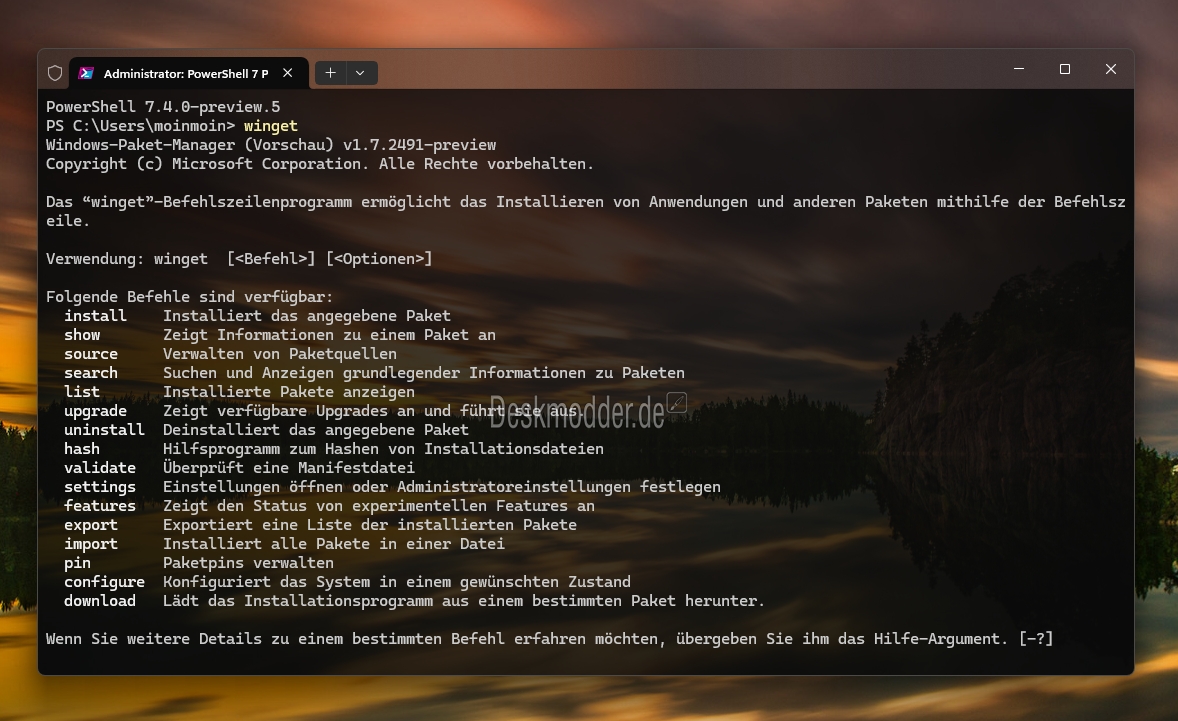Click the '[-?]' help argument text
Screen dimensions: 1178x721
(1036, 639)
